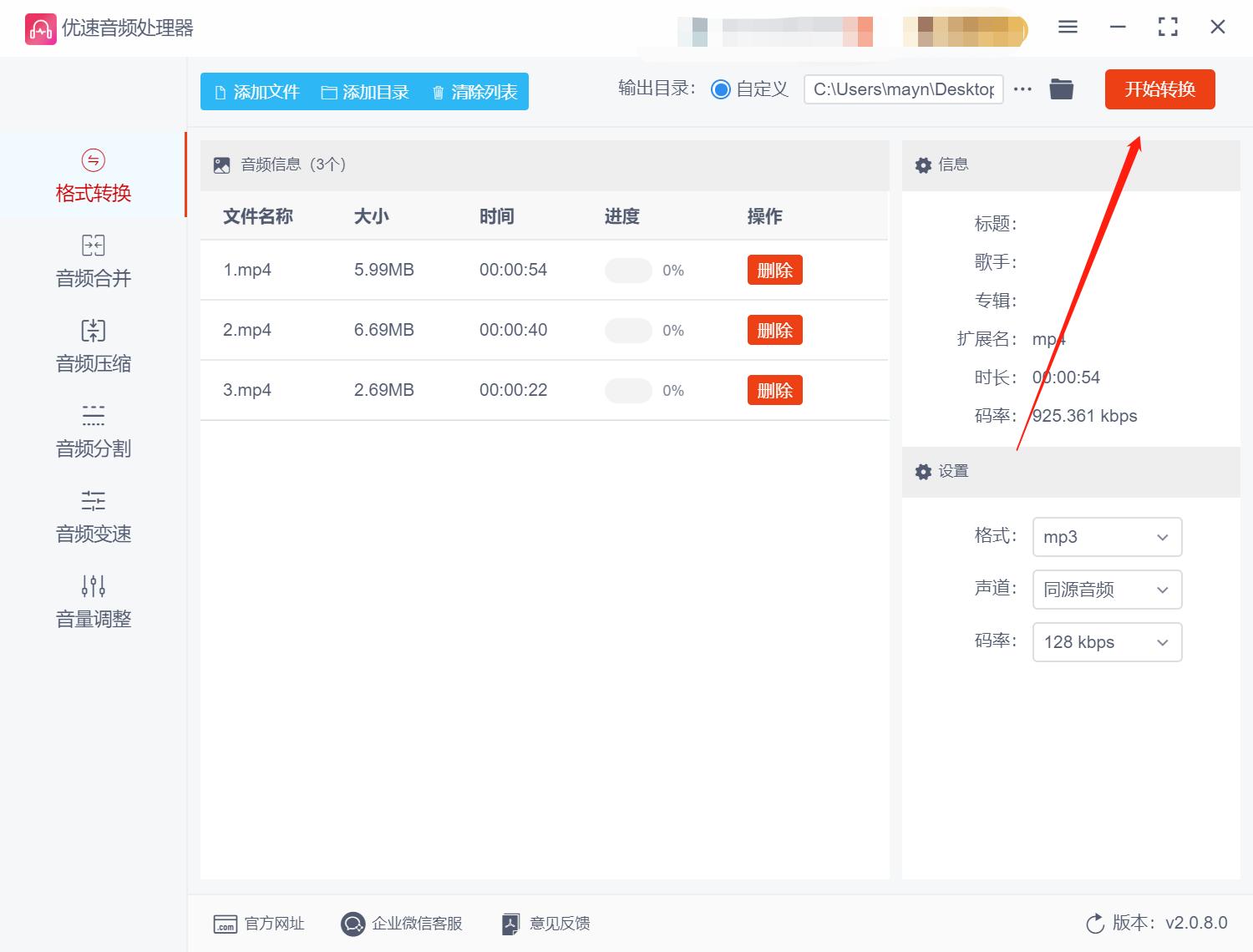Select the 音频变速 speed tool
Screen dimensions: 1253x952
(x=92, y=516)
